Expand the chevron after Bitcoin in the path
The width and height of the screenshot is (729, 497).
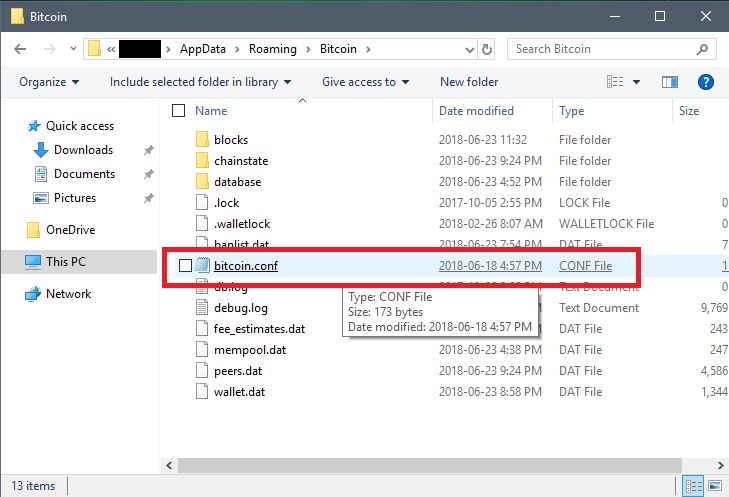click(368, 49)
